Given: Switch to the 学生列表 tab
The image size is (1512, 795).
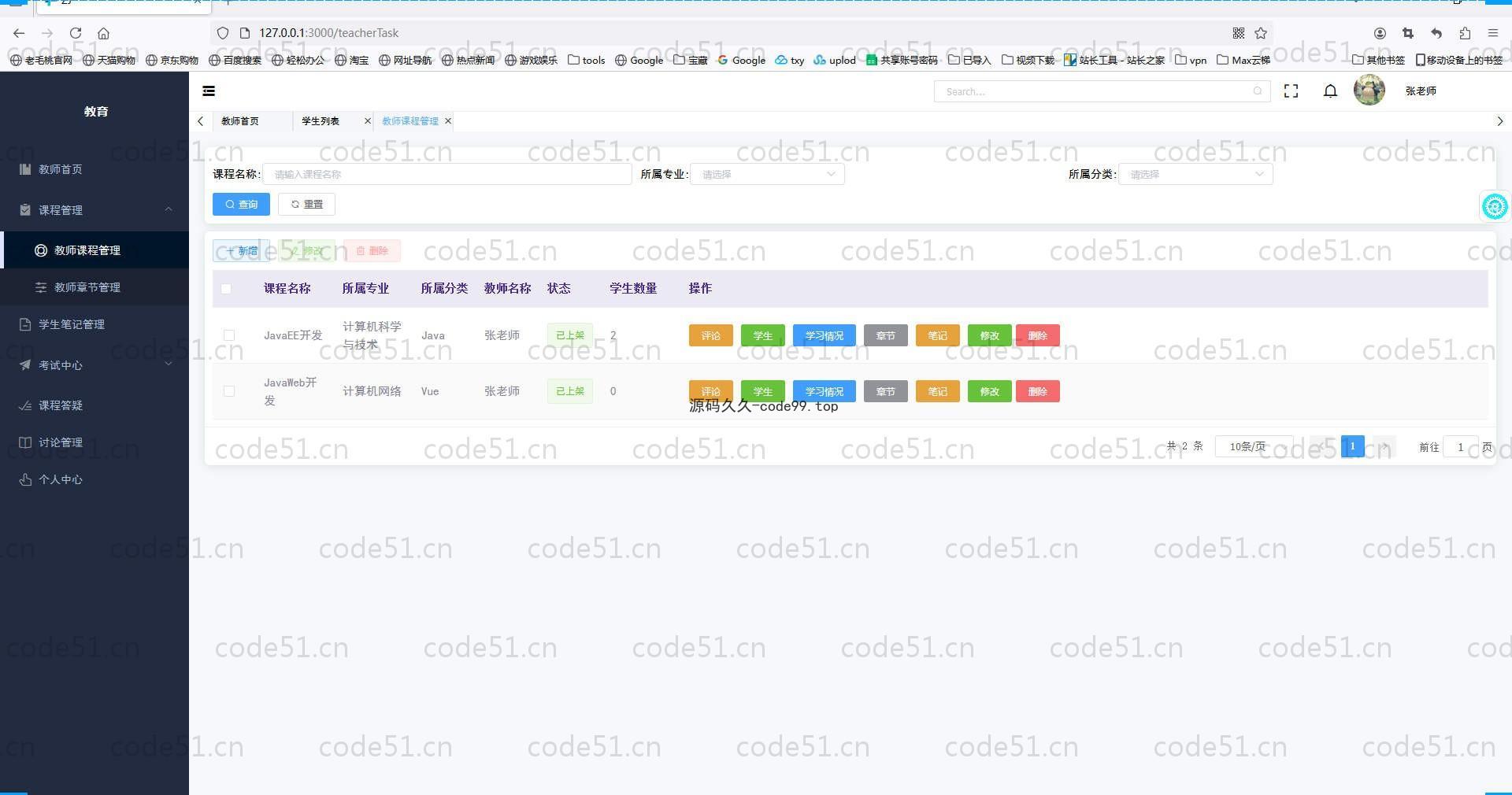Looking at the screenshot, I should pyautogui.click(x=321, y=121).
